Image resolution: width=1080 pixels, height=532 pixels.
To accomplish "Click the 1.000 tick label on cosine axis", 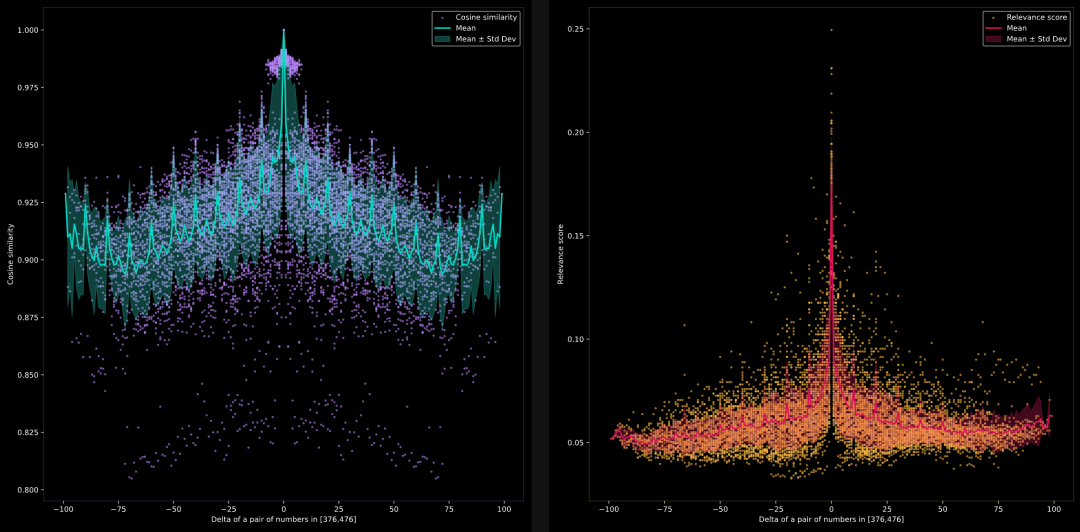I will (30, 30).
